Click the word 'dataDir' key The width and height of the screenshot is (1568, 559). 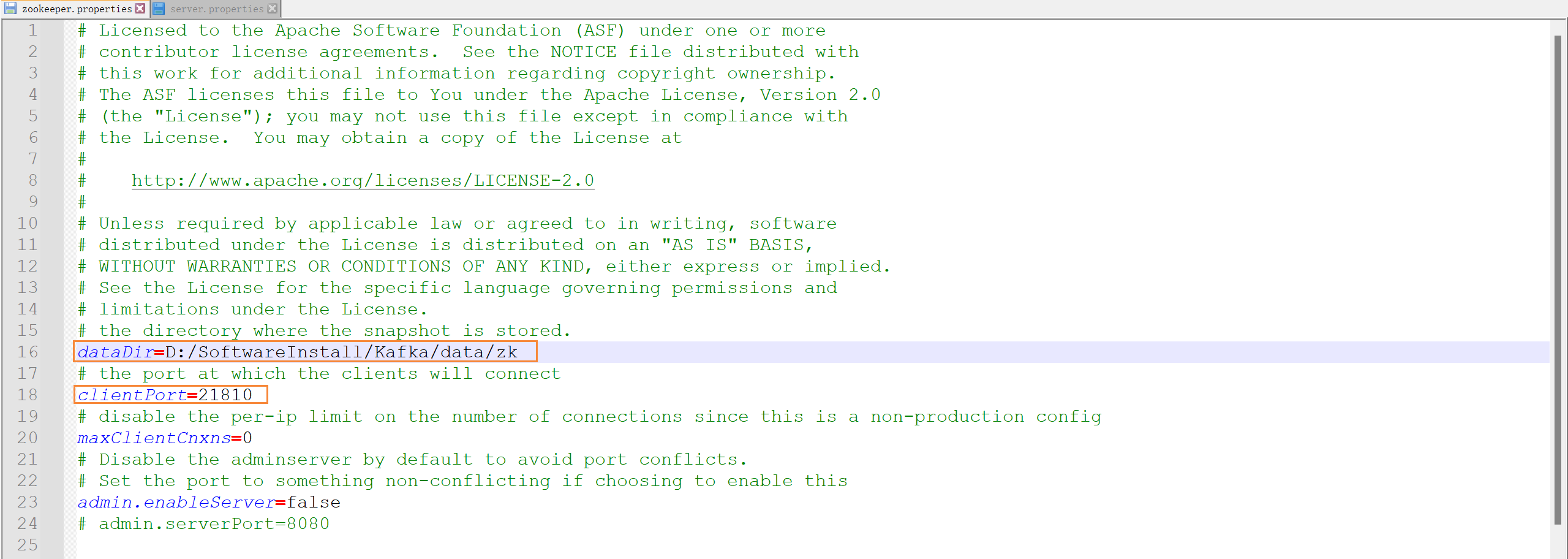click(x=116, y=352)
